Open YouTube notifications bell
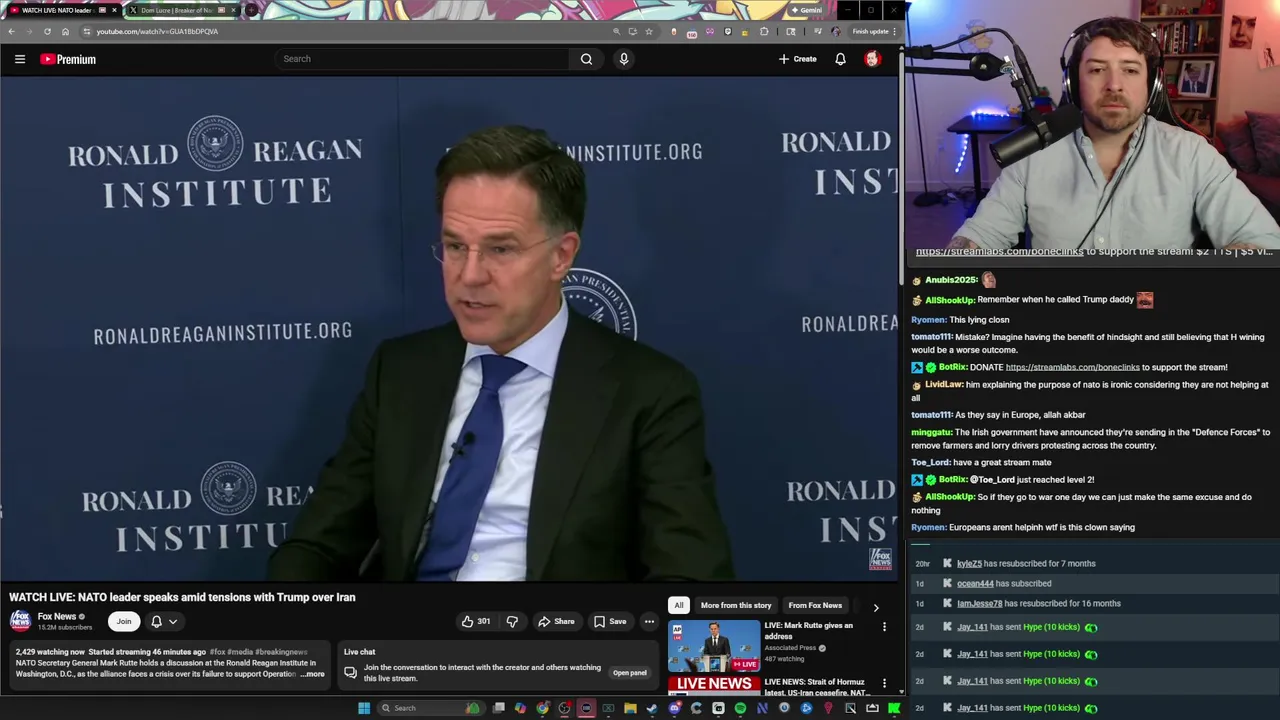The height and width of the screenshot is (720, 1280). (x=840, y=59)
